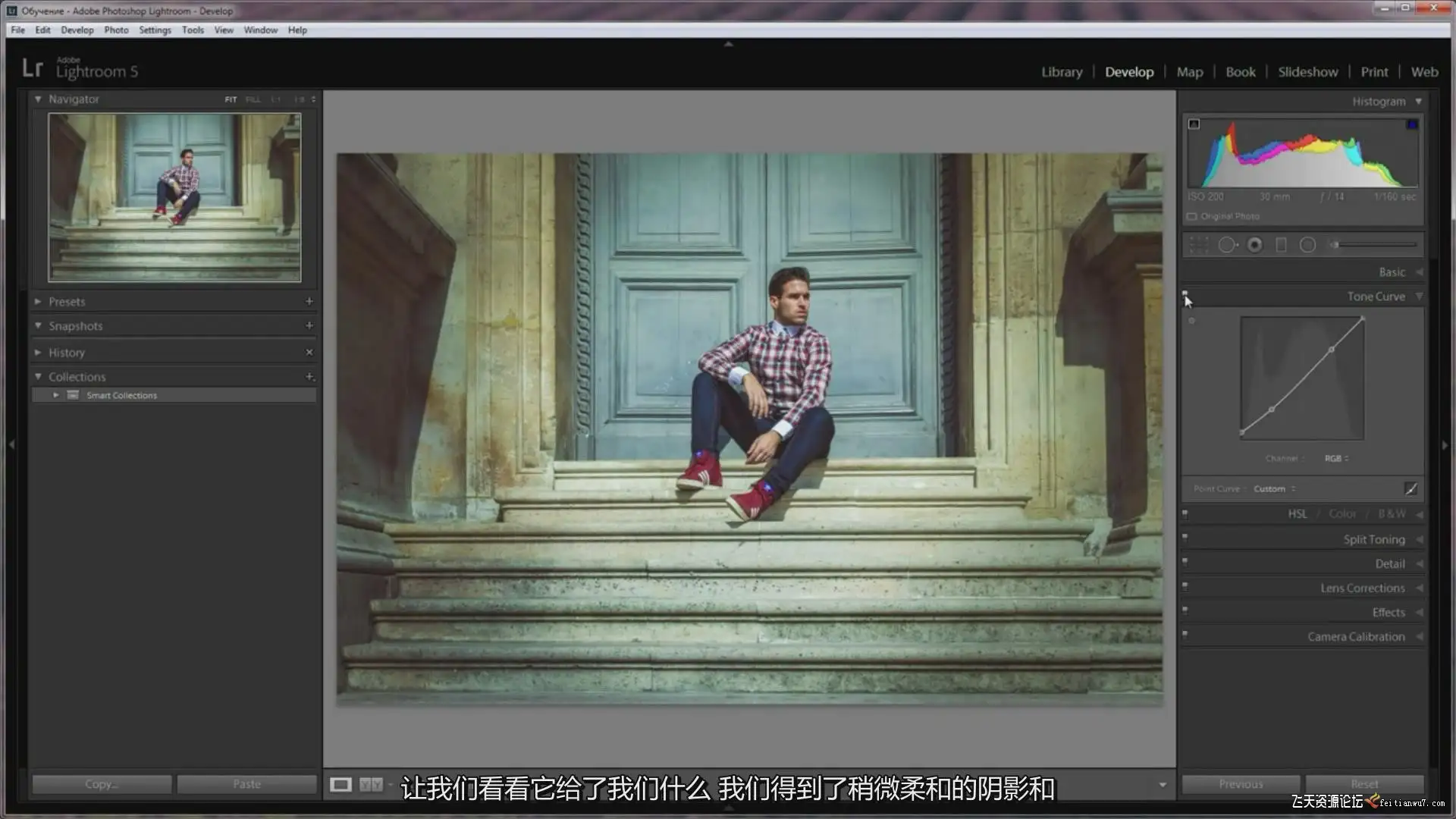Toggle the Split Toning panel switch

click(1185, 538)
